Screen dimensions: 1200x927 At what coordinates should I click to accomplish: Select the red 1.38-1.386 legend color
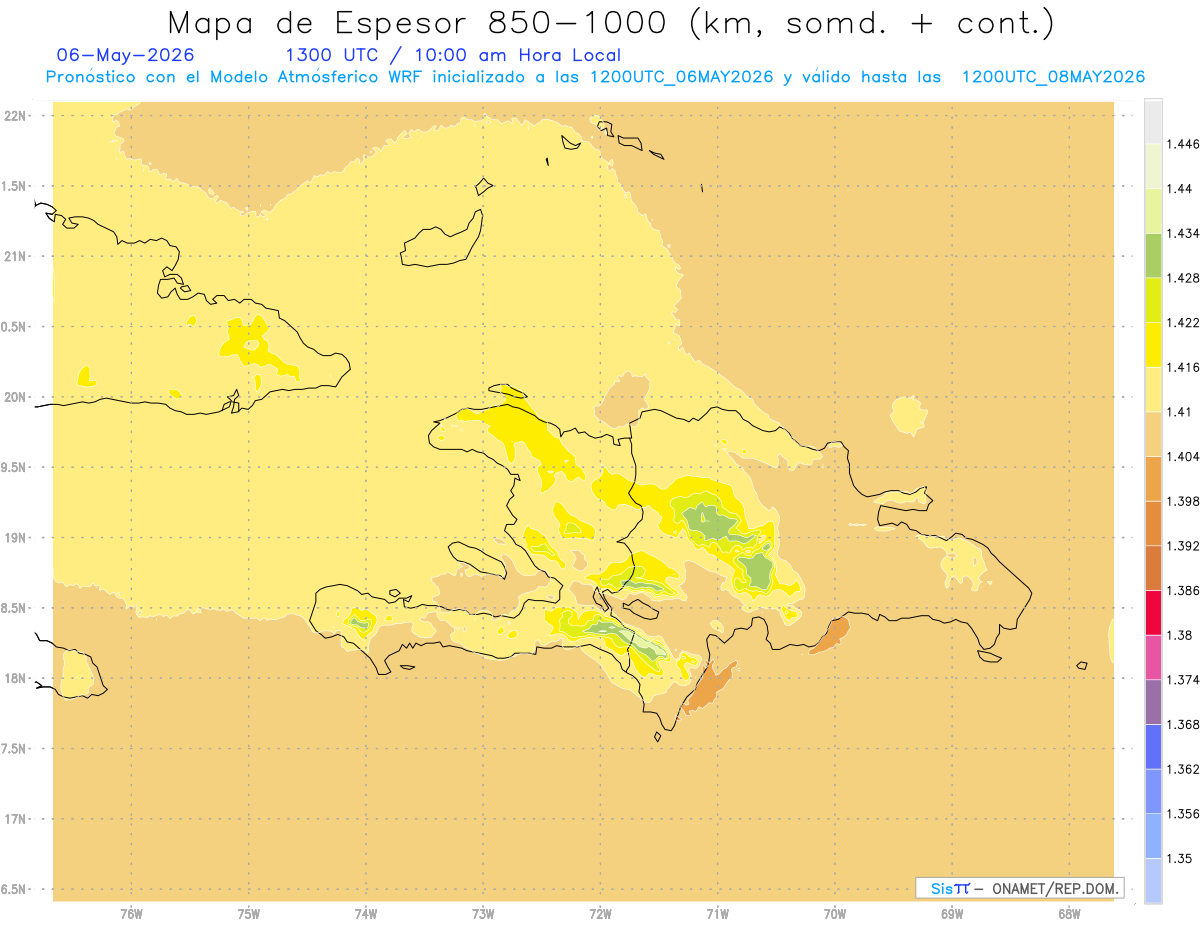[1153, 612]
